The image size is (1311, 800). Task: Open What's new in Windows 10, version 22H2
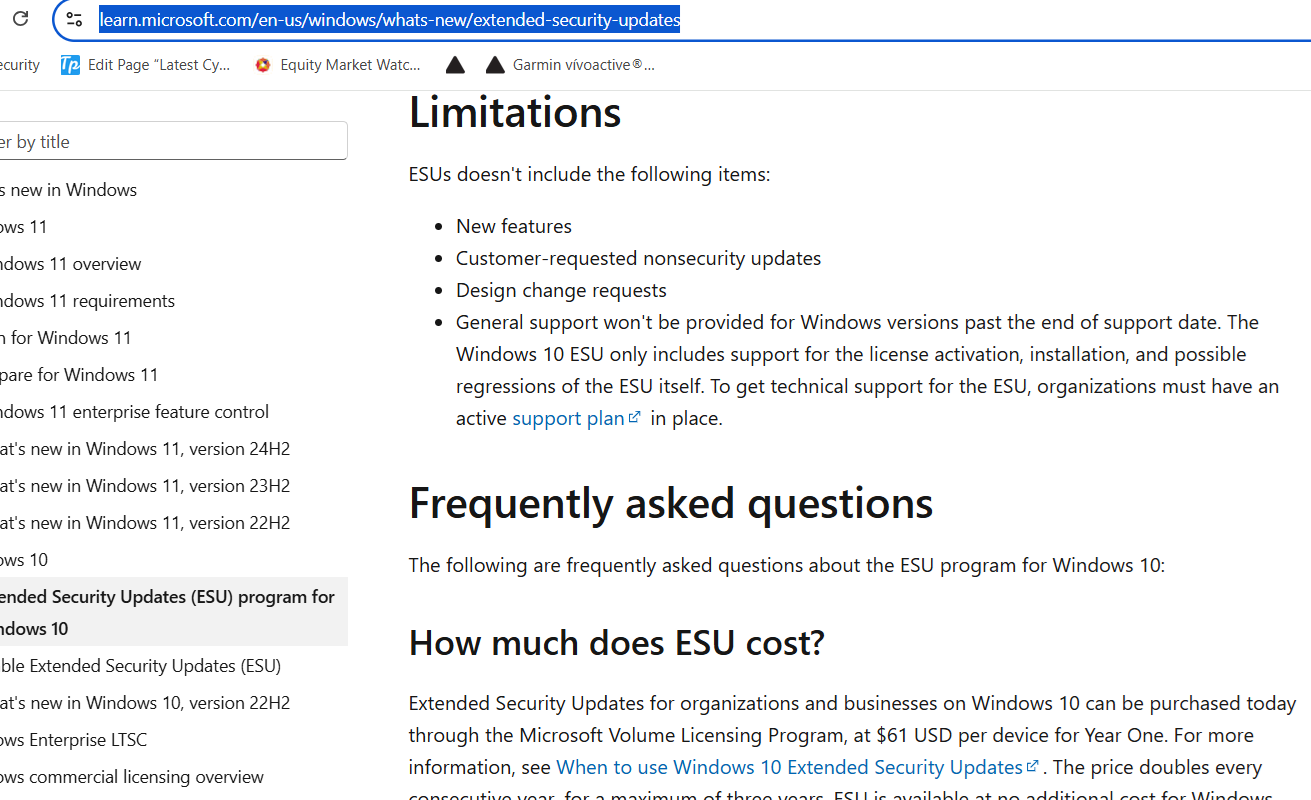145,702
